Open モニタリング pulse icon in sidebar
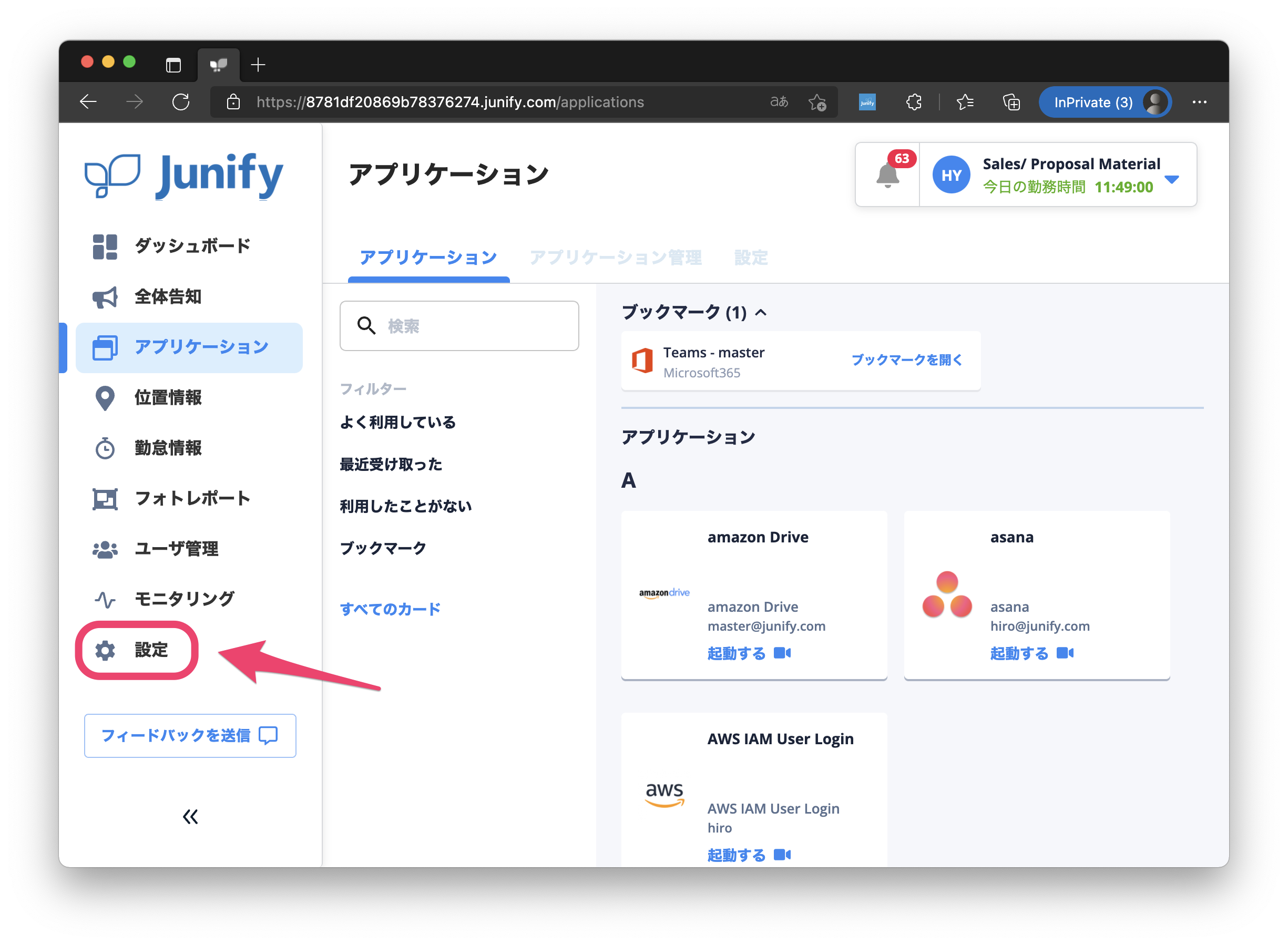 point(105,600)
